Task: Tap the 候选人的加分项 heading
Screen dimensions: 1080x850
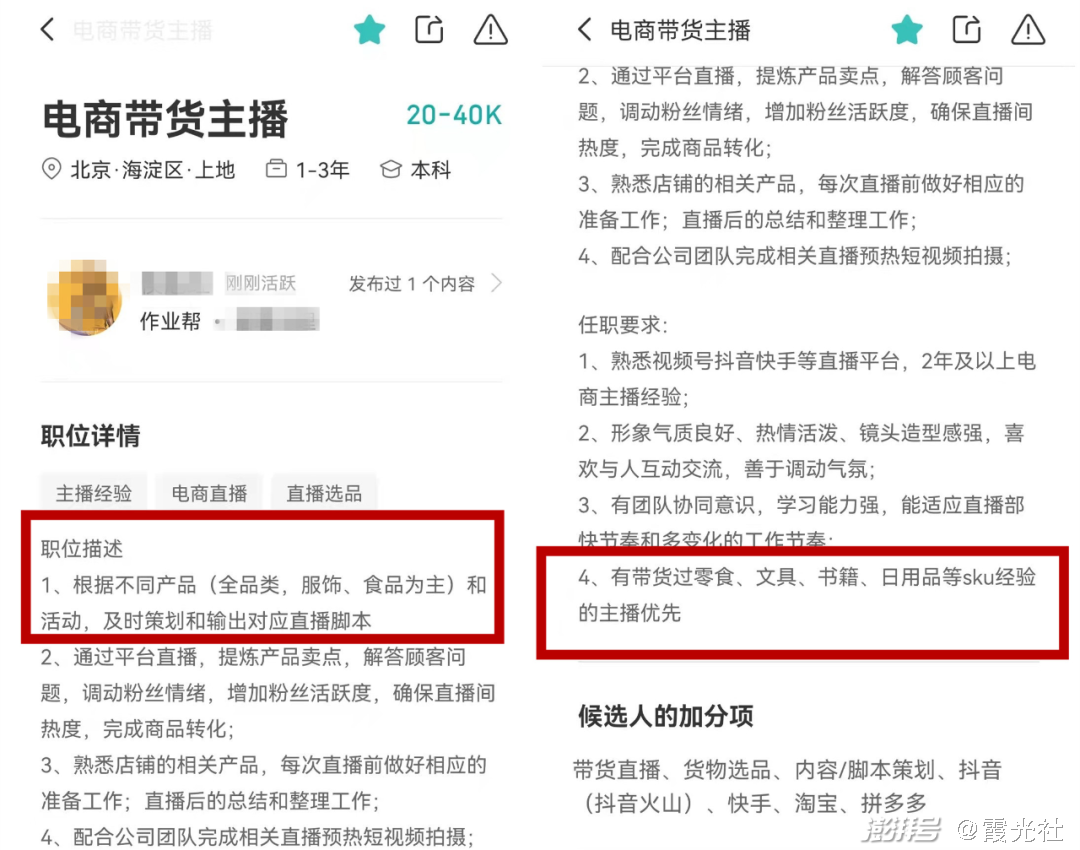Action: pos(665,716)
